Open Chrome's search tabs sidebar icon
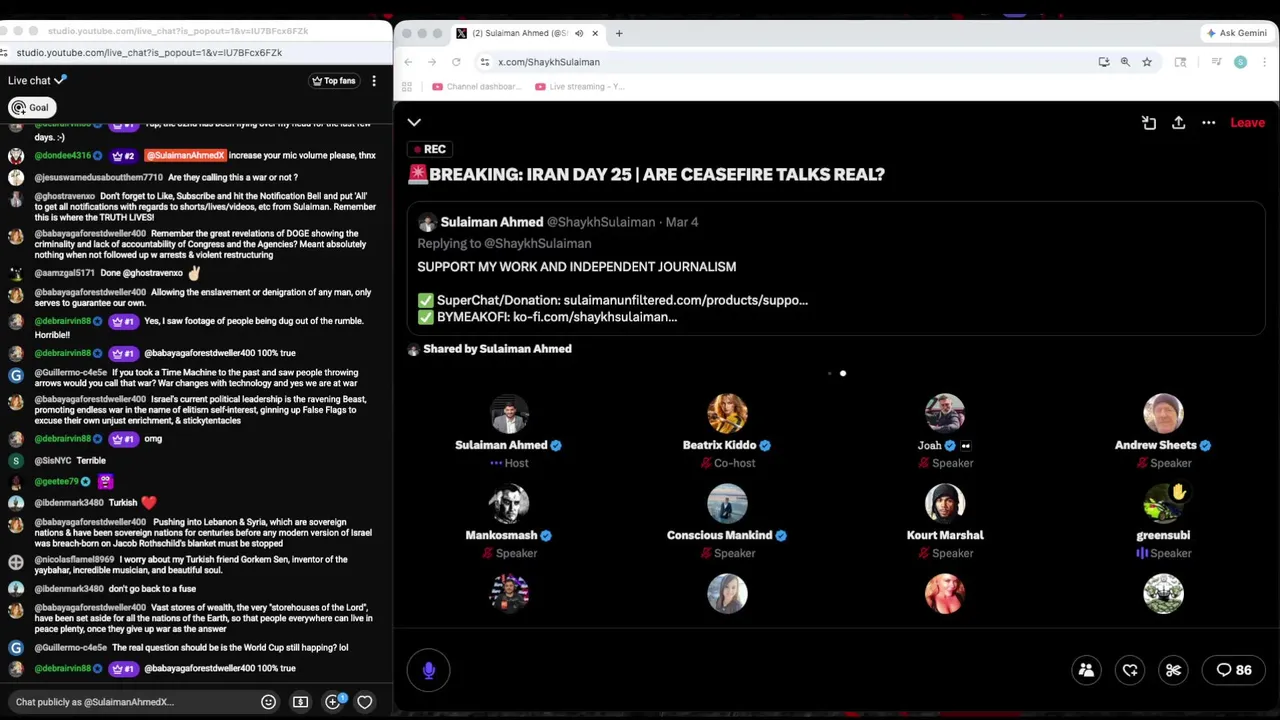This screenshot has width=1280, height=720. point(1180,62)
